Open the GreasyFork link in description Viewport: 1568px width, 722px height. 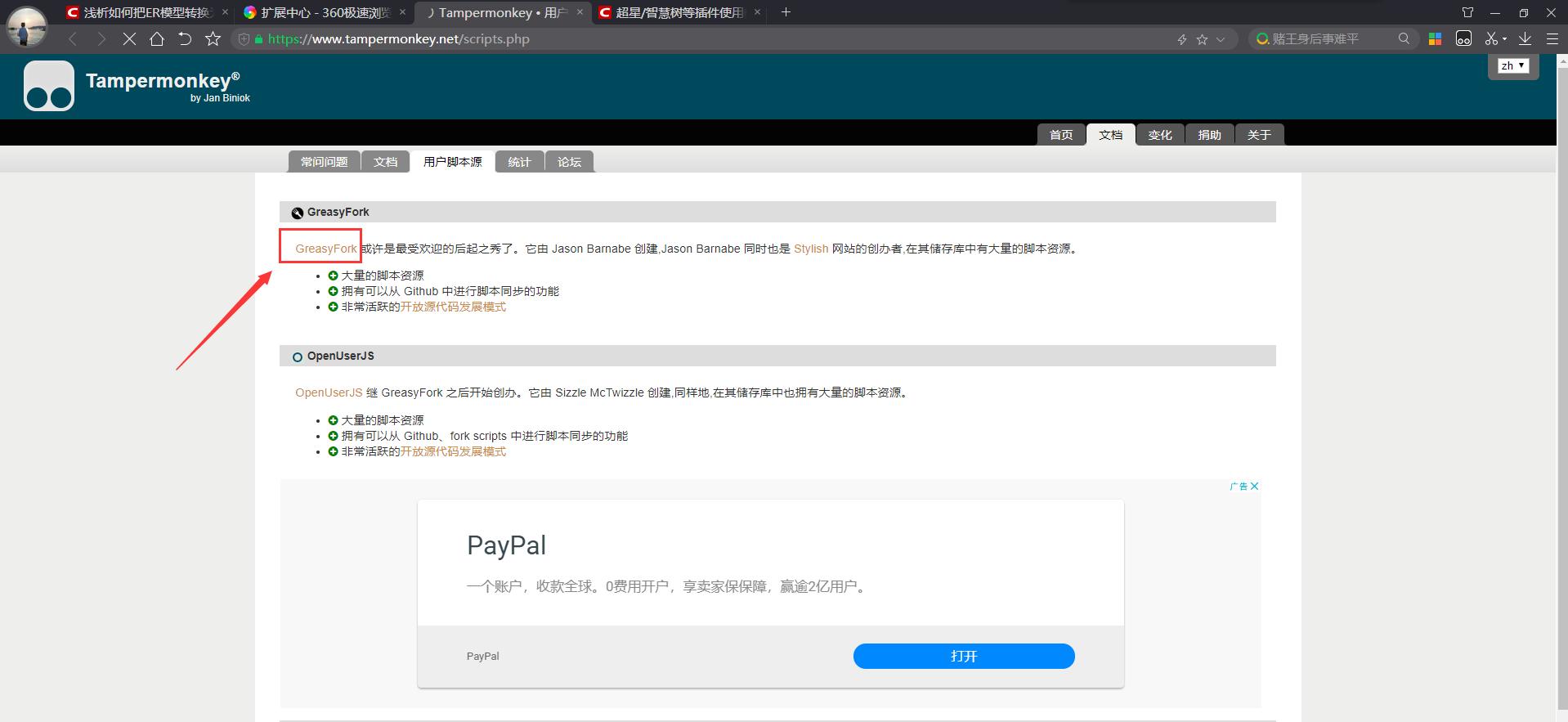point(326,249)
